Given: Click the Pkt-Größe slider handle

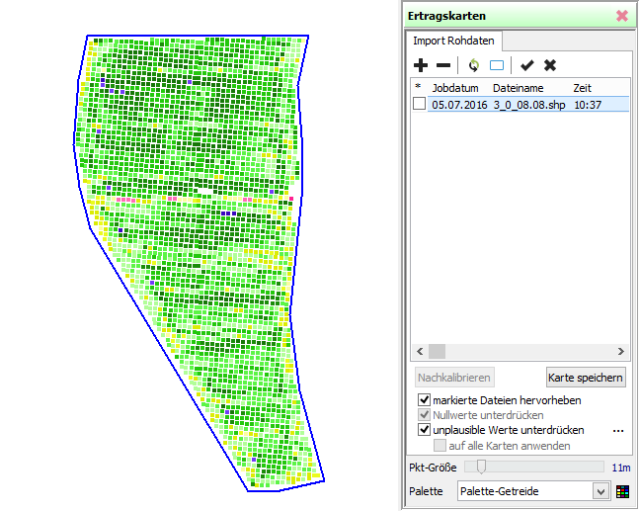Looking at the screenshot, I should [481, 466].
